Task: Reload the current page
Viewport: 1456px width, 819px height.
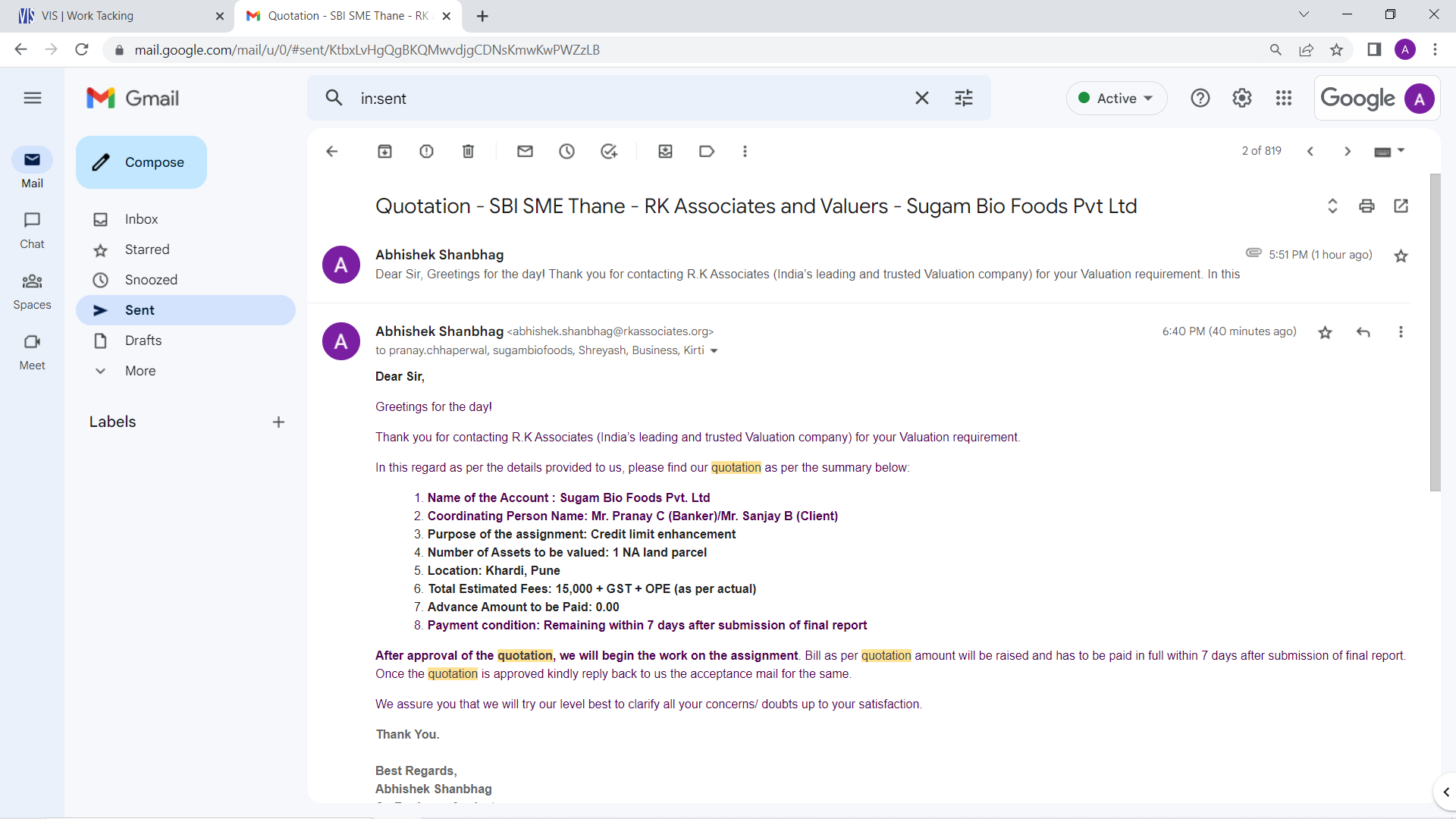Action: click(82, 50)
